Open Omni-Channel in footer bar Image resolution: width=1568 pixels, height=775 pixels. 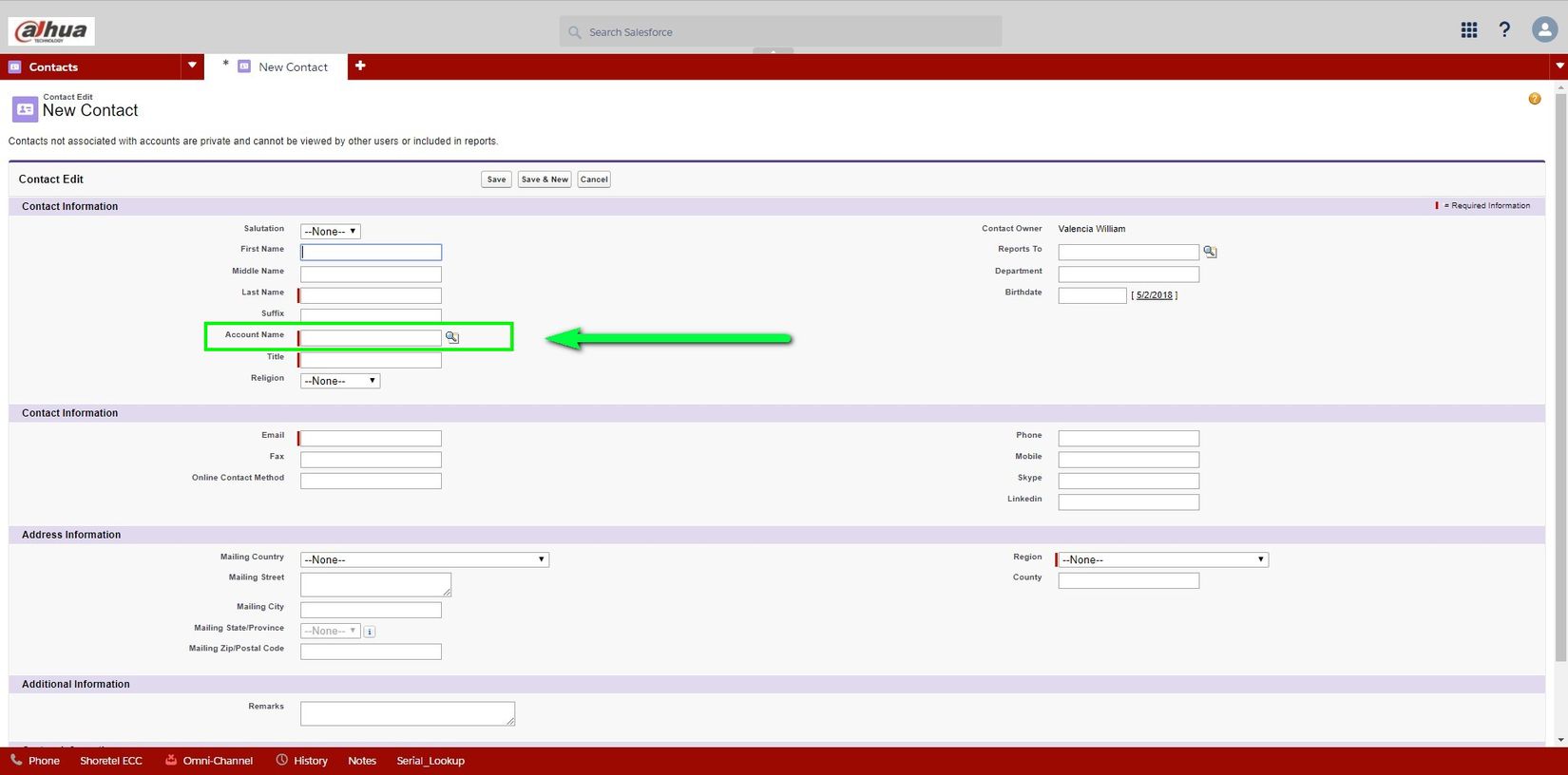(x=209, y=761)
